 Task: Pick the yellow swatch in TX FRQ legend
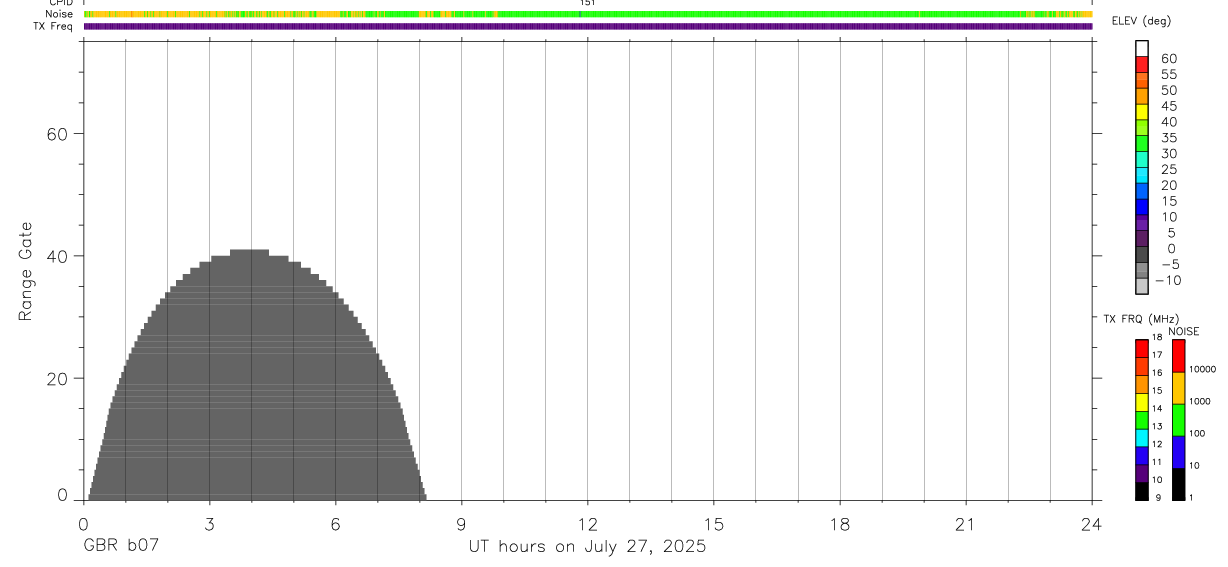pyautogui.click(x=1141, y=402)
